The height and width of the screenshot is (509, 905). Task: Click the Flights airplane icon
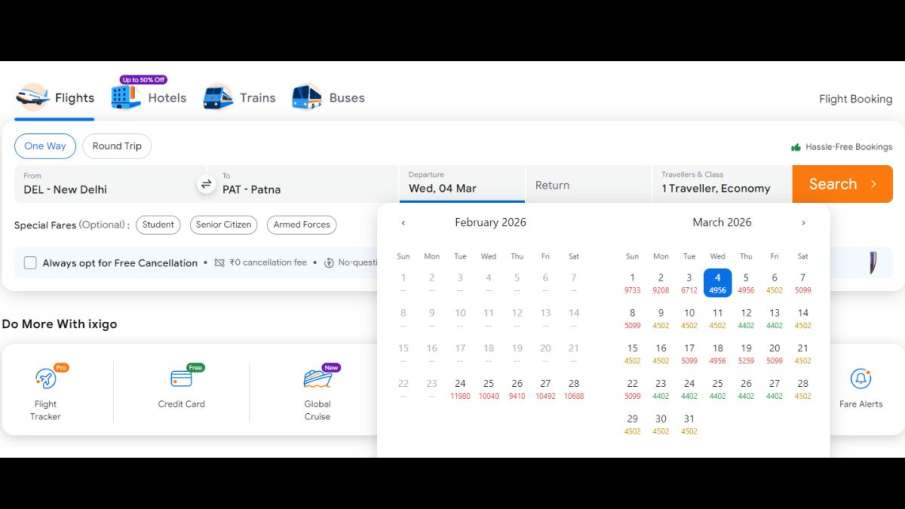pos(33,97)
